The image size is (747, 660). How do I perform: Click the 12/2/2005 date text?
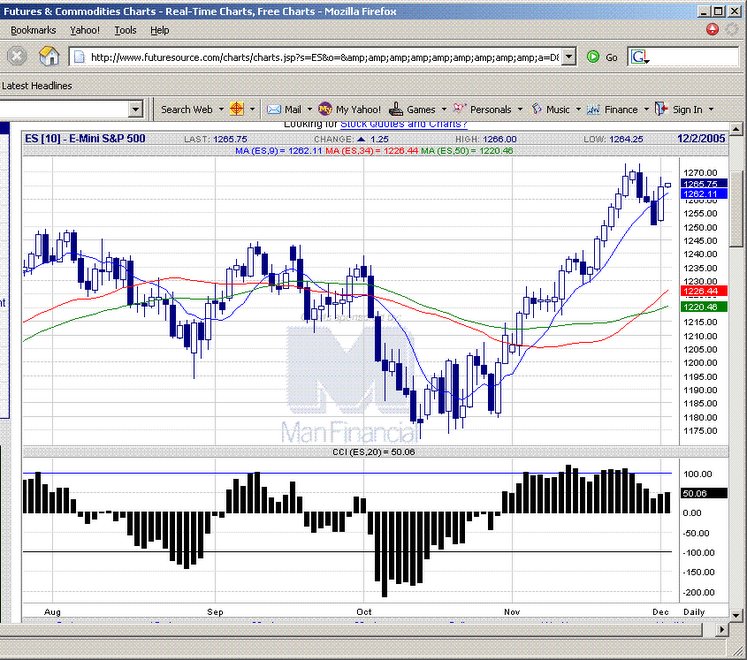coord(701,139)
